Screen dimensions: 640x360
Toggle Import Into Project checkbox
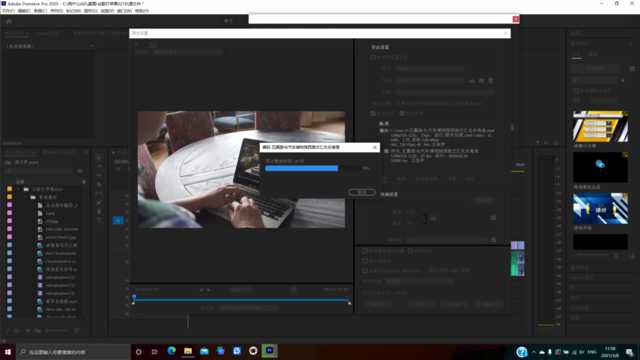(x=365, y=260)
